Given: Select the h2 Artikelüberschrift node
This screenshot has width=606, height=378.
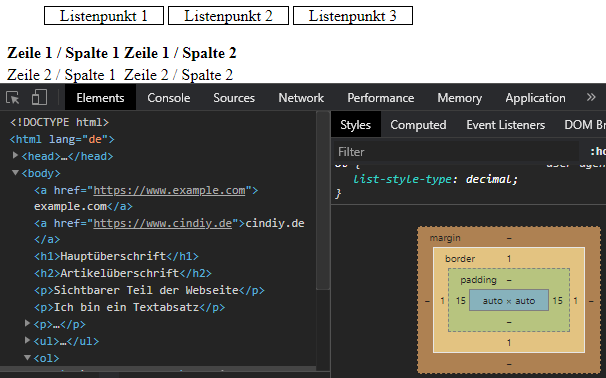Looking at the screenshot, I should coord(123,273).
